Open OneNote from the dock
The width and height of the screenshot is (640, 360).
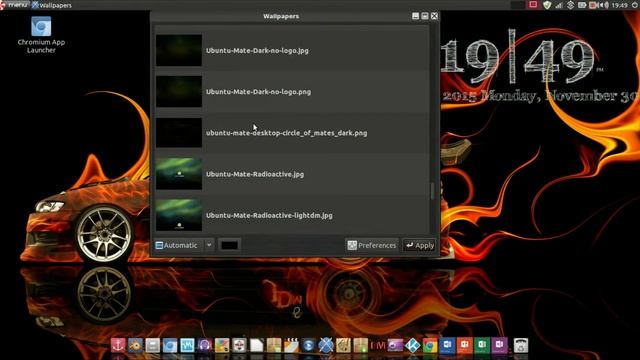pos(499,345)
